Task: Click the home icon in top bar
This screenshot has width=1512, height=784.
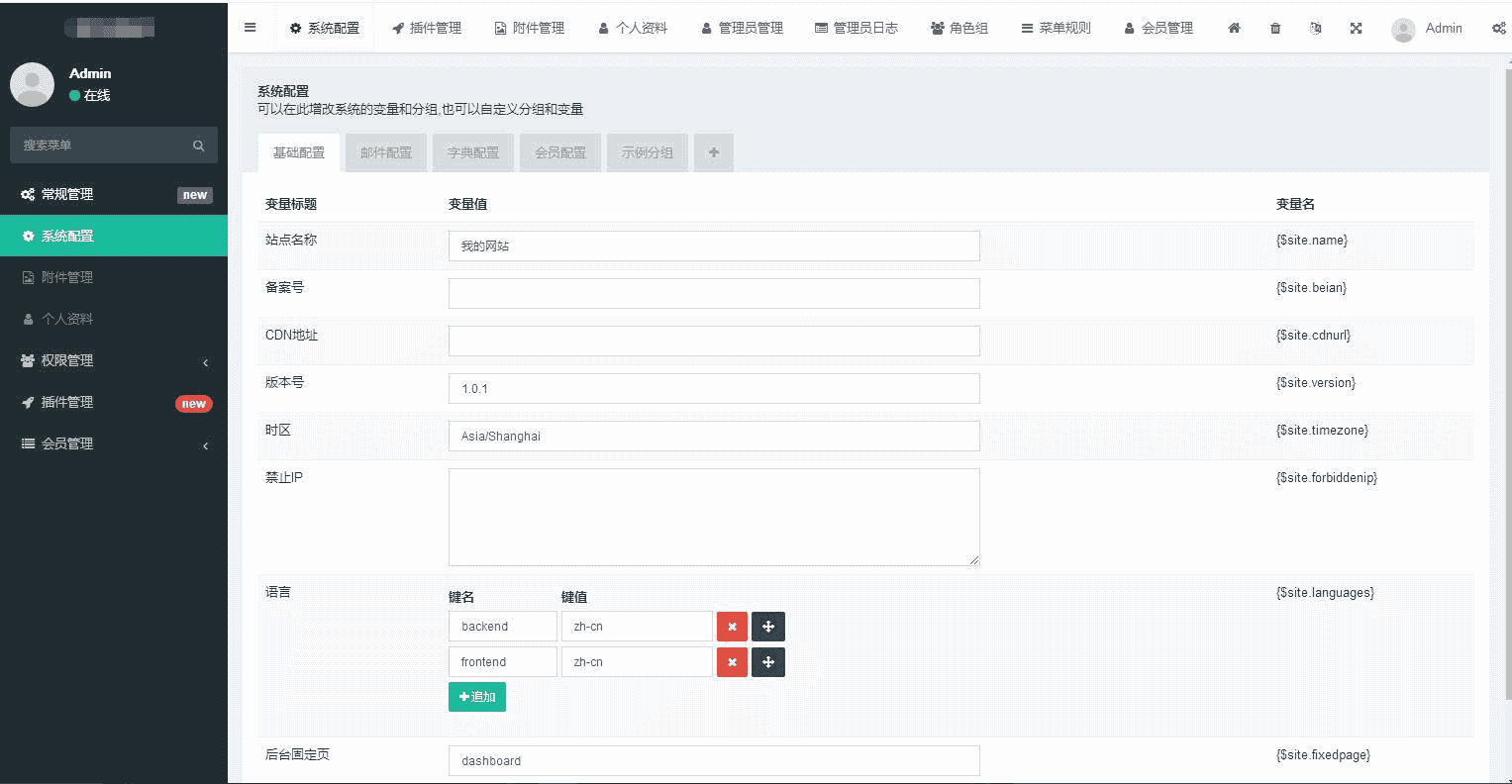Action: click(x=1234, y=28)
